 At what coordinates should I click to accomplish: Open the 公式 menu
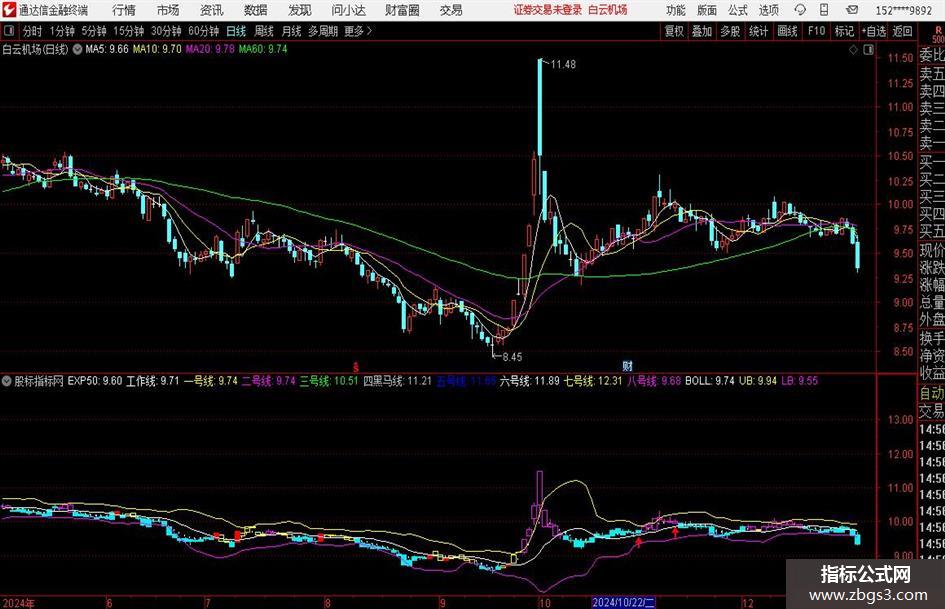tap(738, 10)
